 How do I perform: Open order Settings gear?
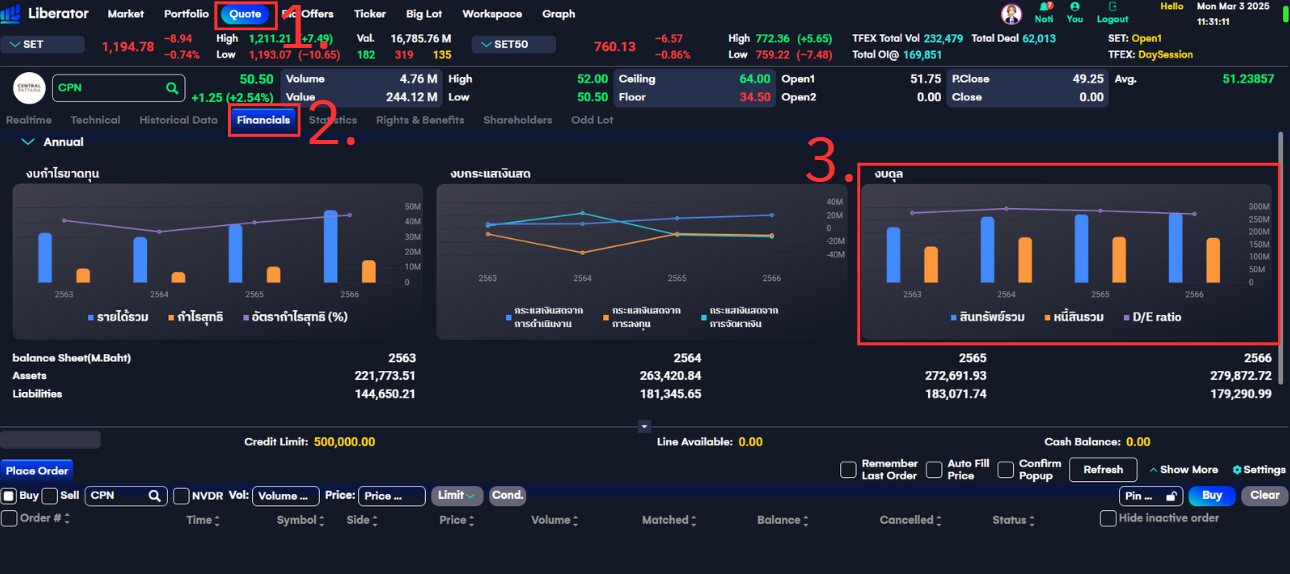click(x=1237, y=470)
